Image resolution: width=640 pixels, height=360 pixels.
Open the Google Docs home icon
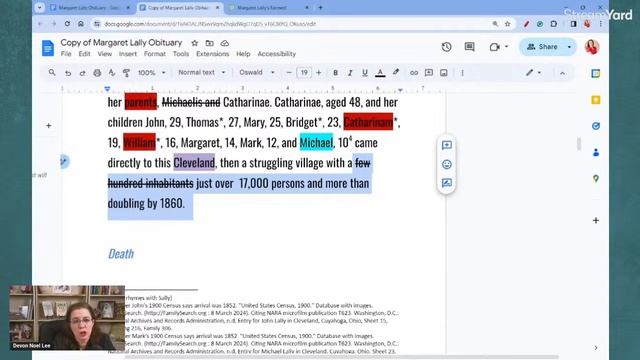pyautogui.click(x=48, y=48)
